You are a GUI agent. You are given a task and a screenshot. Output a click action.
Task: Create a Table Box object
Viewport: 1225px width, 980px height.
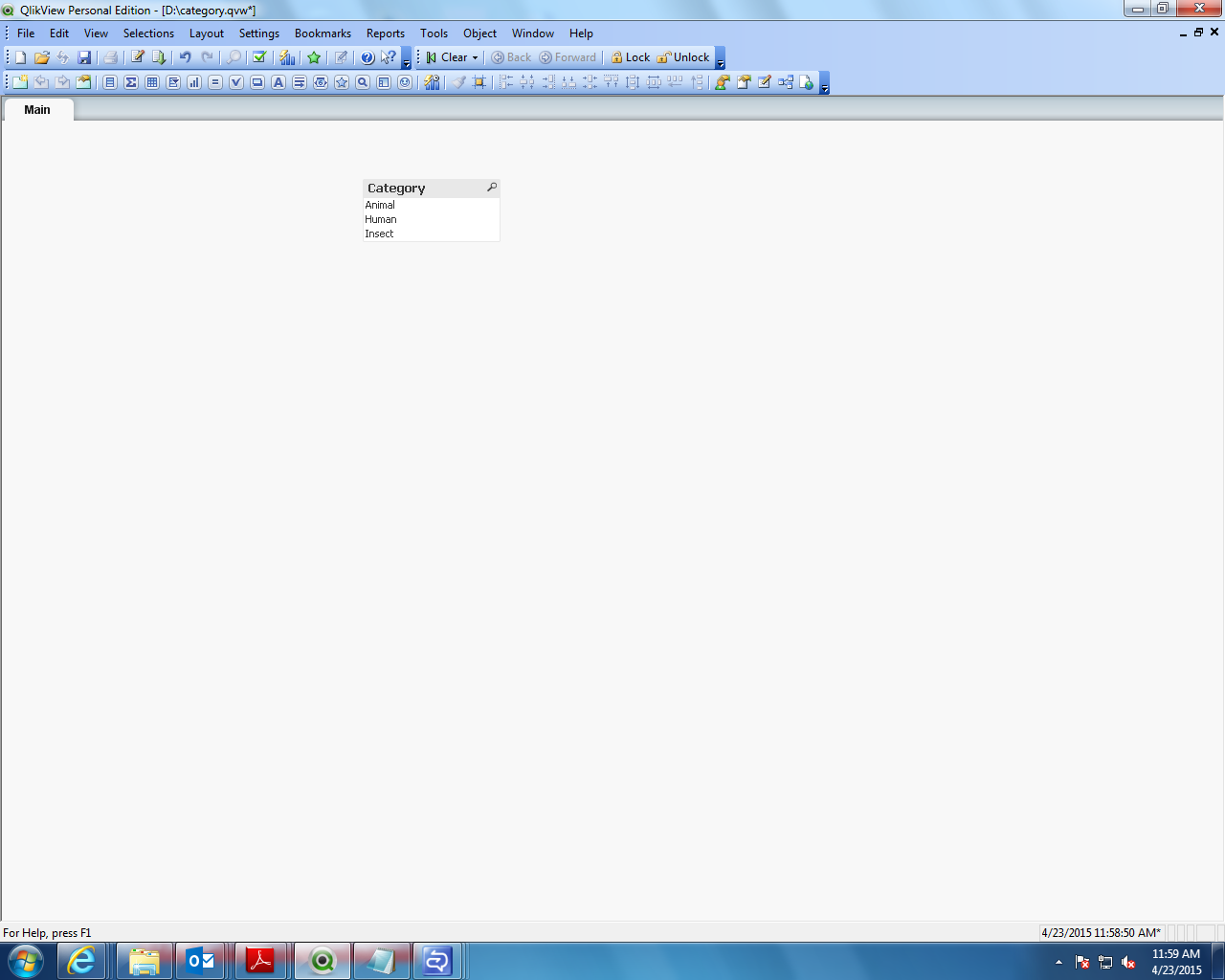(x=152, y=82)
